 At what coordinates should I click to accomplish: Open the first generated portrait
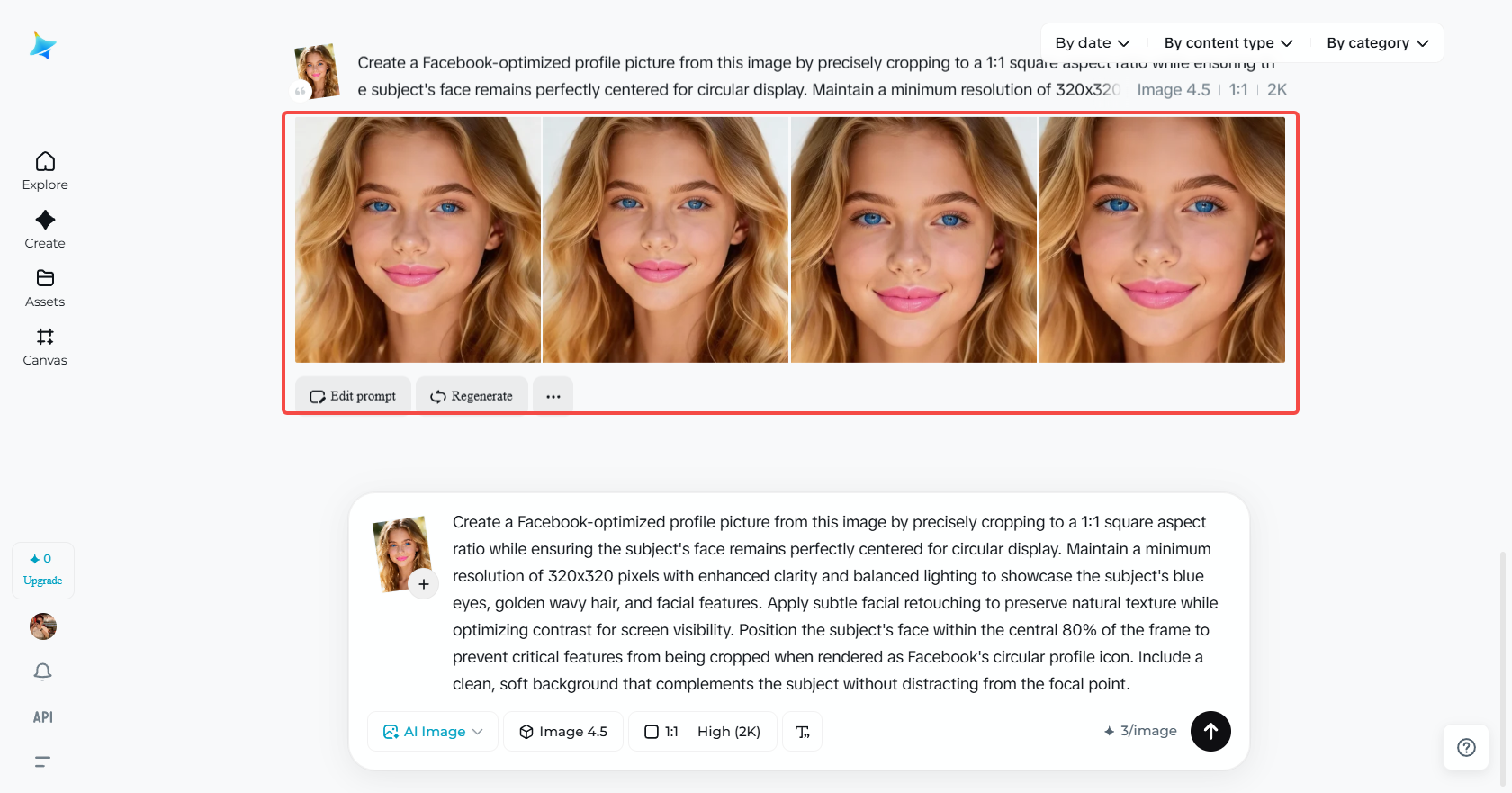coord(418,239)
